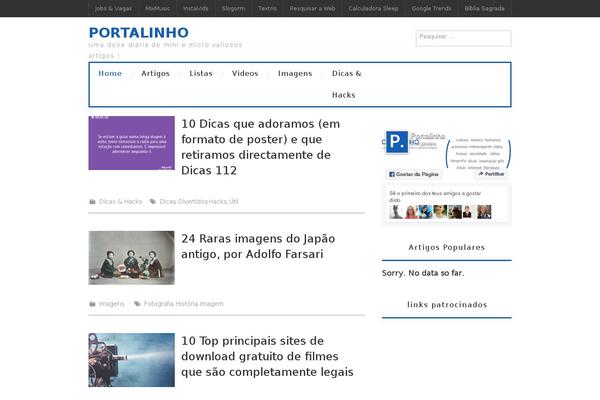Click folder icon beside Dicas & Hacks category

[92, 202]
